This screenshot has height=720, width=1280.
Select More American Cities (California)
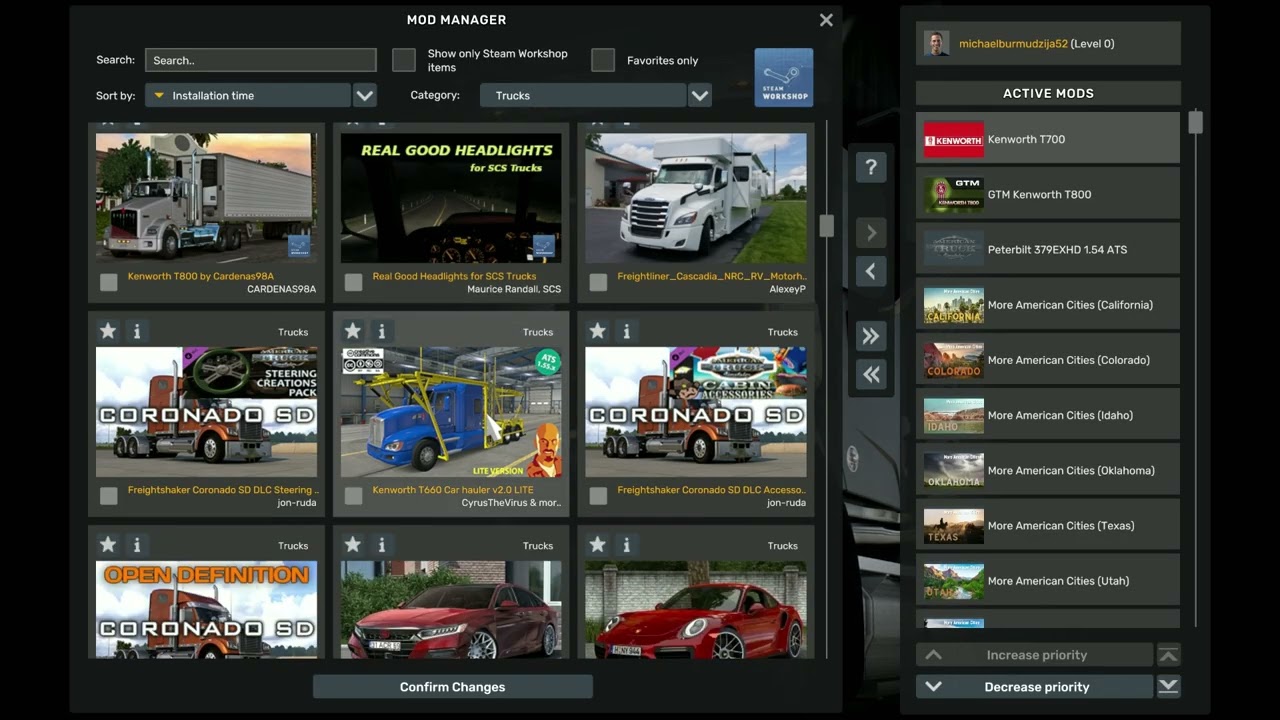[x=1048, y=304]
